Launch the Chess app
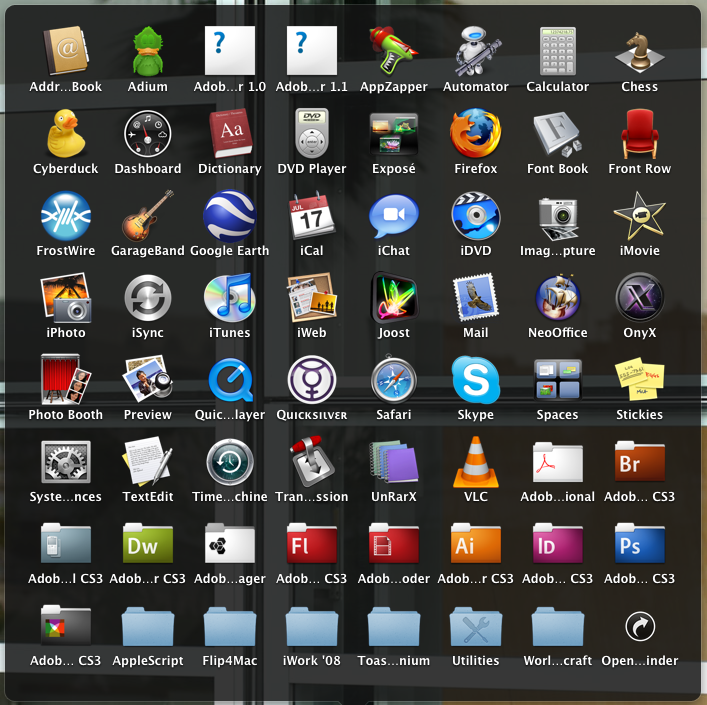Viewport: 707px width, 705px height. 640,52
